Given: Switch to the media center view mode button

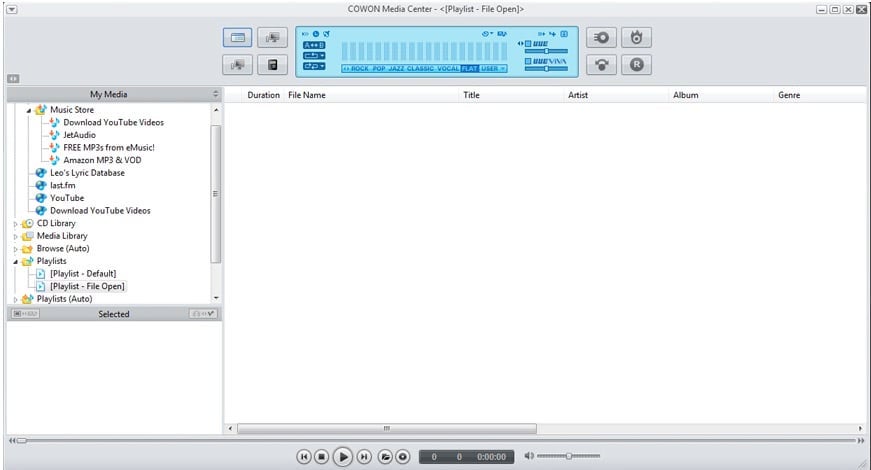Looking at the screenshot, I should point(237,38).
